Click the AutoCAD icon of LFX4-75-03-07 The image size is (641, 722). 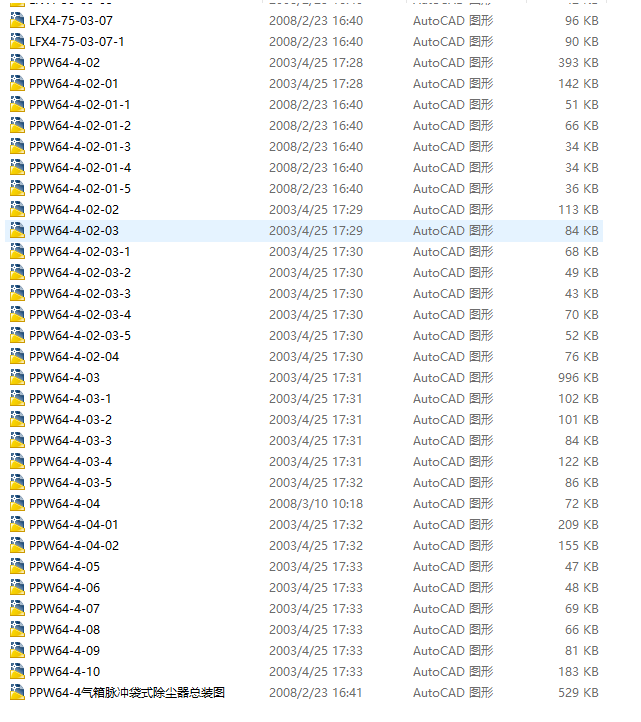pyautogui.click(x=17, y=21)
